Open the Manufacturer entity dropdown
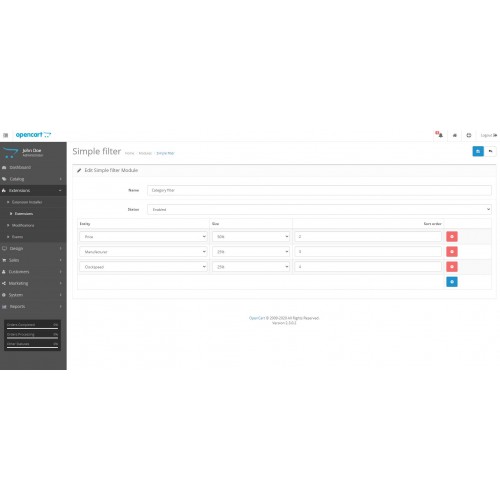This screenshot has width=500, height=500. [143, 252]
